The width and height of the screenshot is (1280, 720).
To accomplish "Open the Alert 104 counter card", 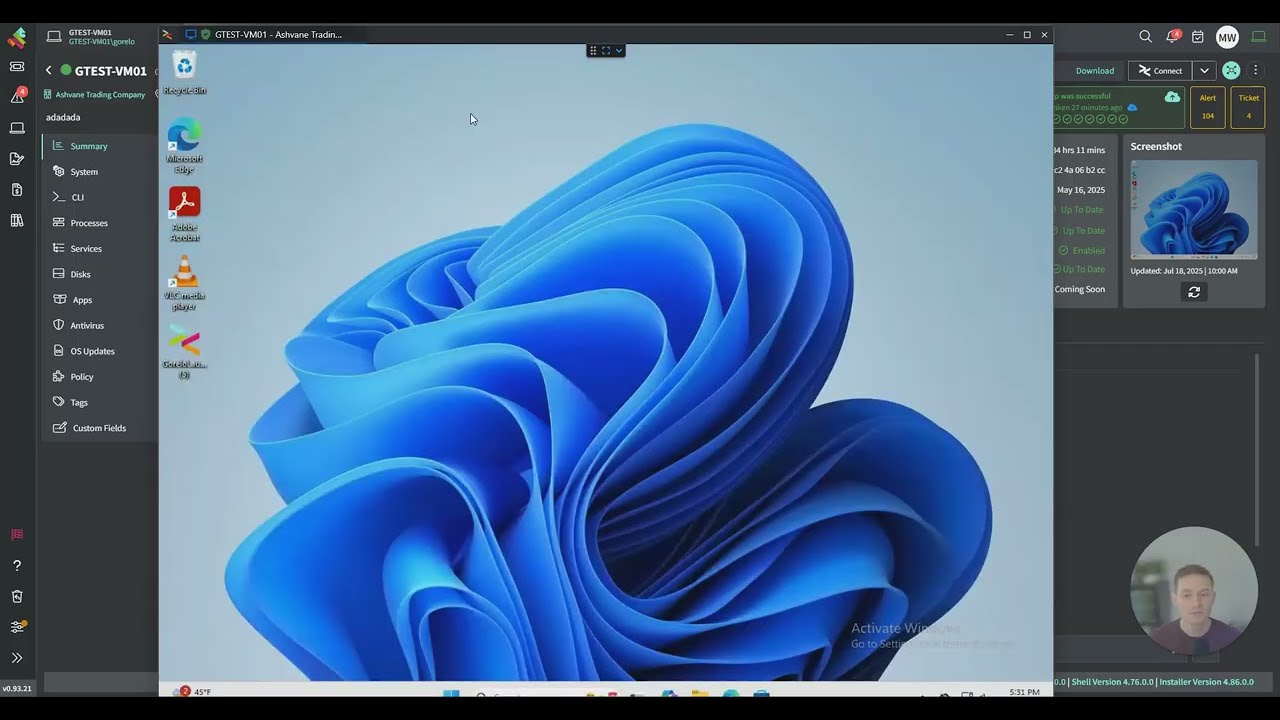I will tap(1208, 107).
